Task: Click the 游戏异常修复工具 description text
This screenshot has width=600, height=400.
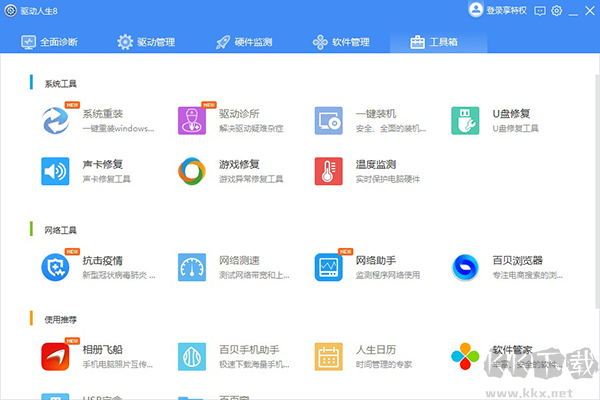Action: point(251,179)
